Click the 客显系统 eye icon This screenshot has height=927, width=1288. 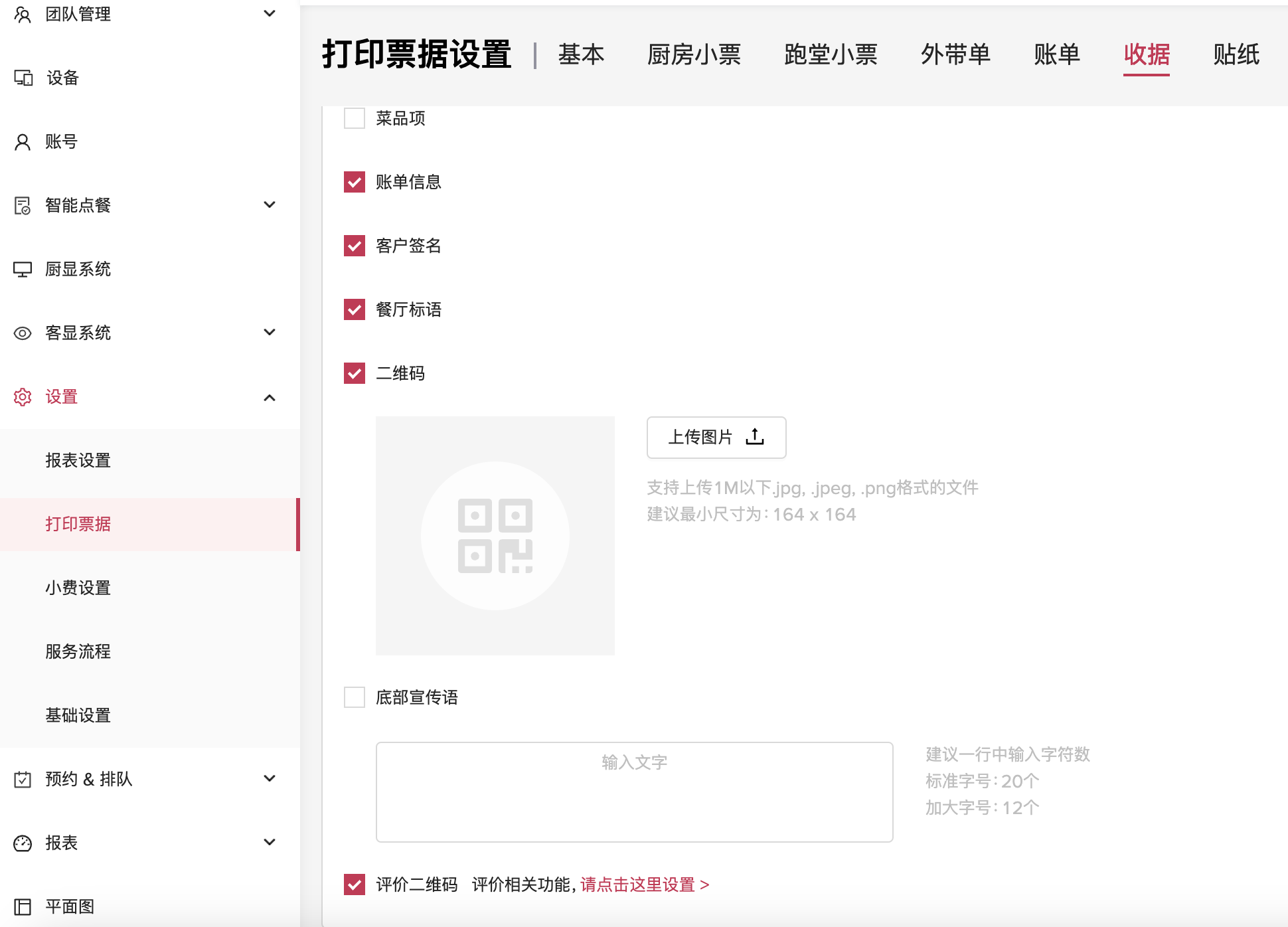click(23, 333)
